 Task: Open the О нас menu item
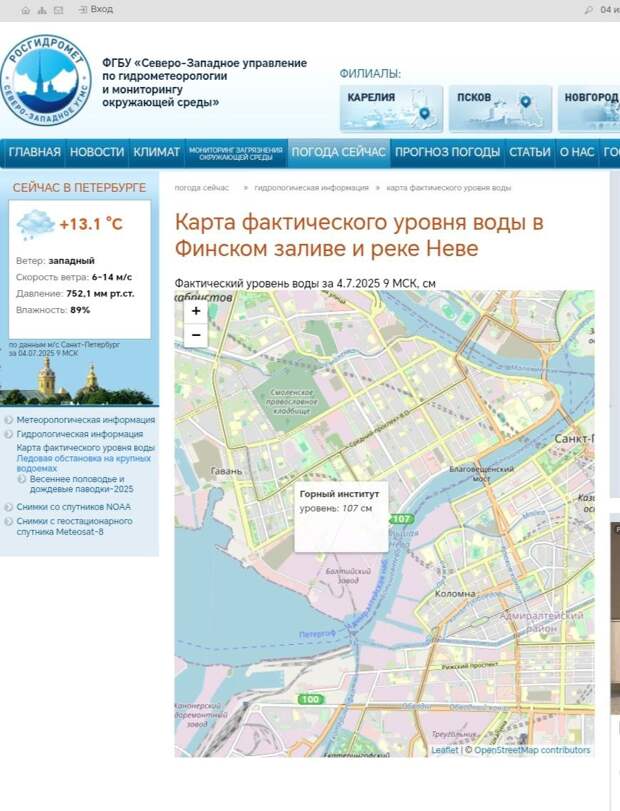tap(577, 152)
